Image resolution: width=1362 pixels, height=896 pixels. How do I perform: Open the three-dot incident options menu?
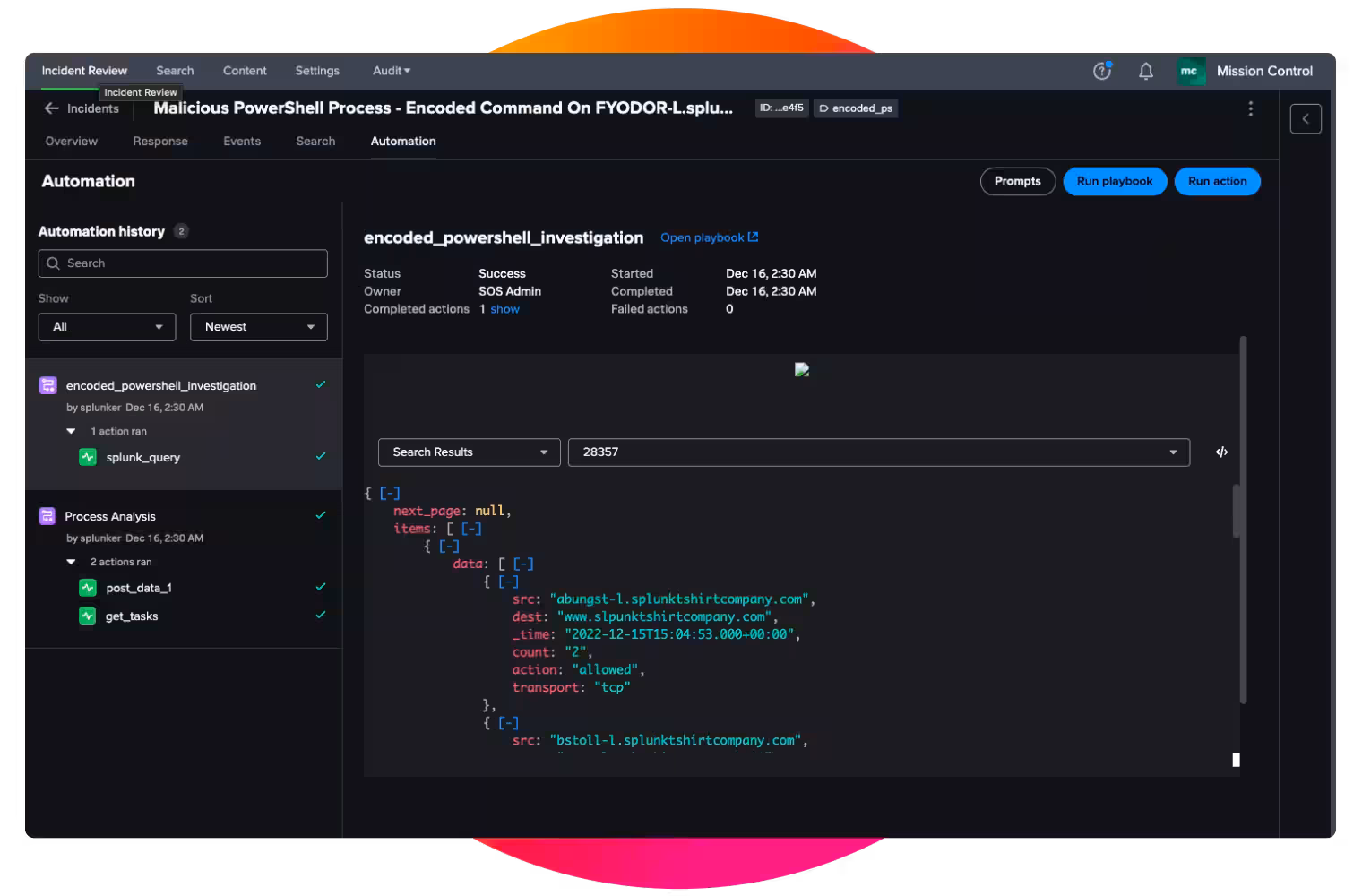click(x=1250, y=108)
